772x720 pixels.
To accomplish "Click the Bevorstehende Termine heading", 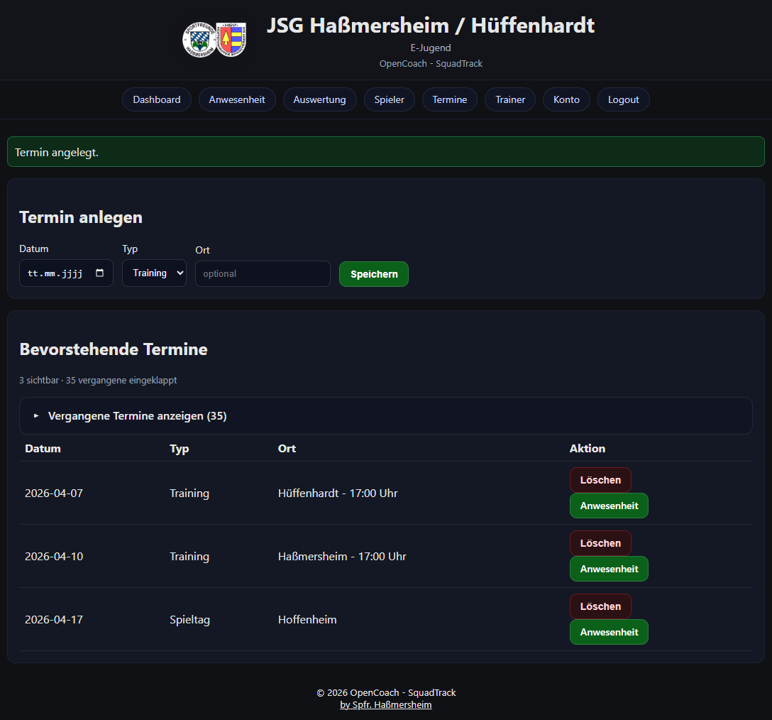I will point(113,349).
